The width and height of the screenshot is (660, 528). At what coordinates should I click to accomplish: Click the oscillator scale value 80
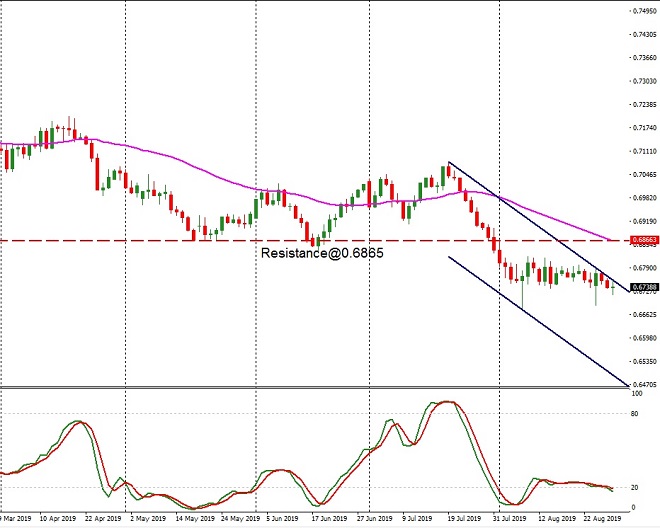tap(635, 414)
